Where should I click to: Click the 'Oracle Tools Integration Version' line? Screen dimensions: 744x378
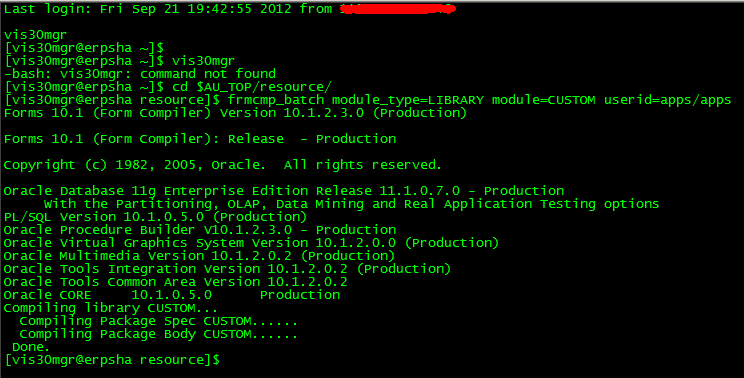click(x=227, y=269)
